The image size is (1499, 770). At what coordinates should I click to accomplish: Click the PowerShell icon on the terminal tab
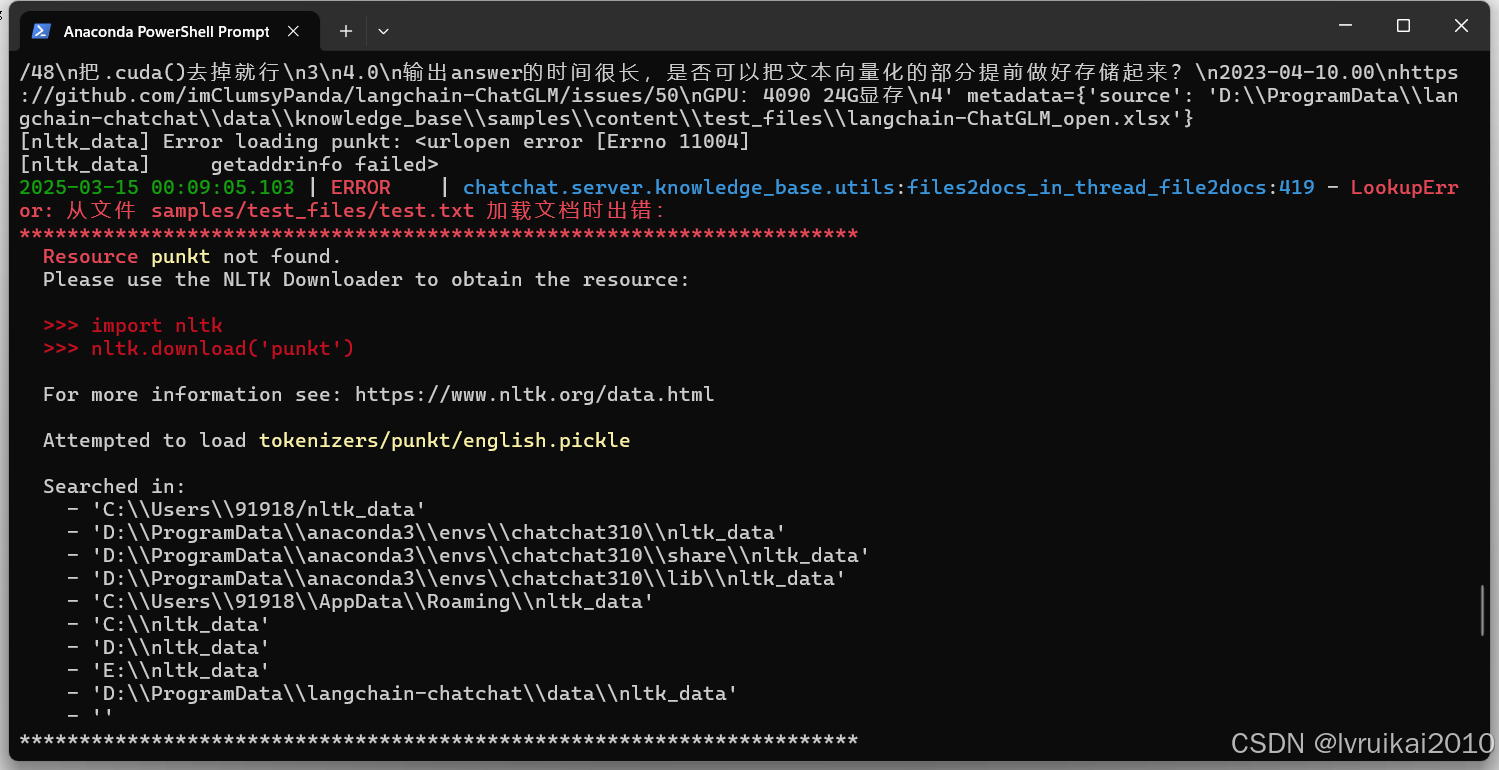41,31
